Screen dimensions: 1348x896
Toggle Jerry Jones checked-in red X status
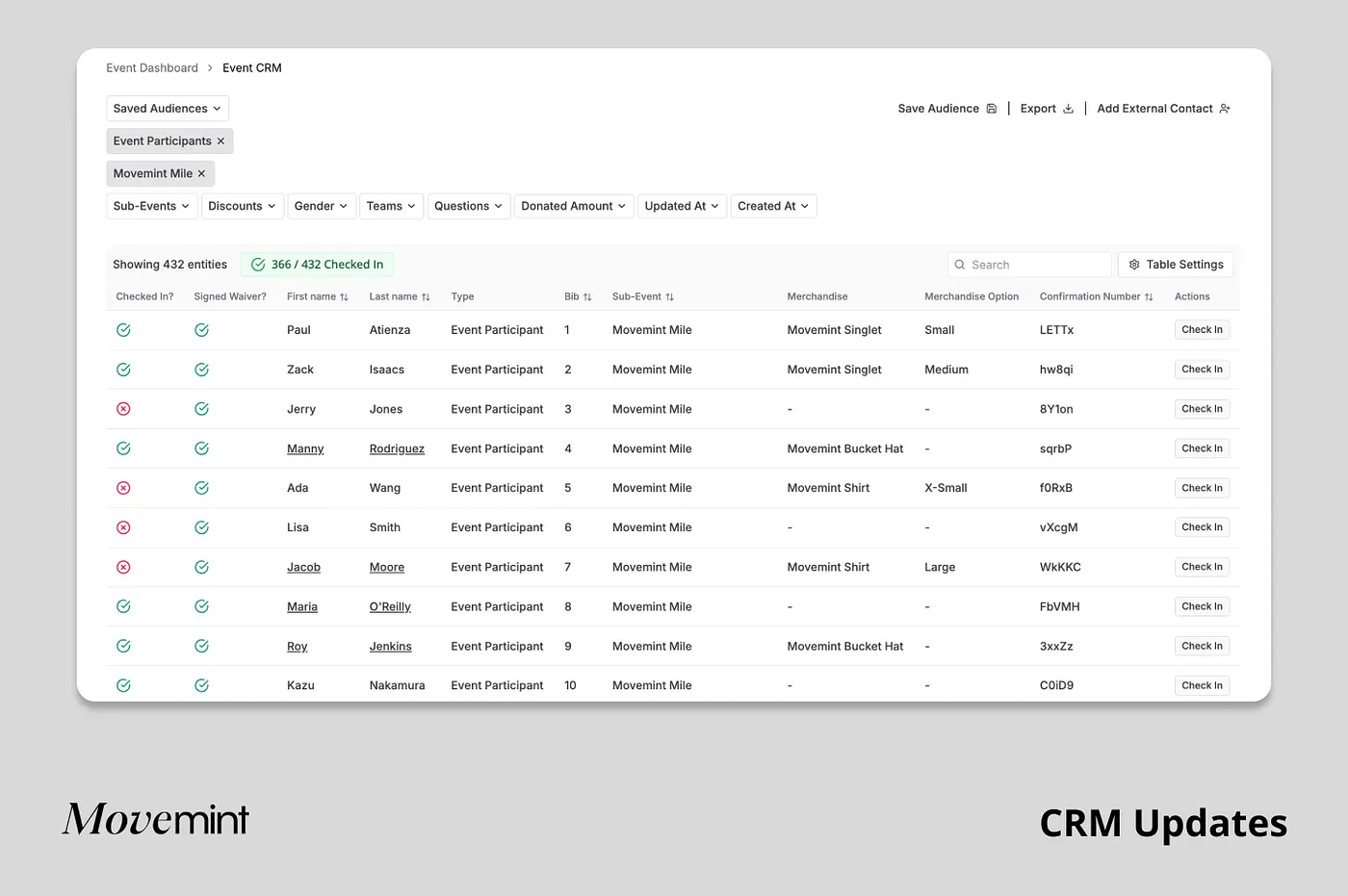(123, 409)
